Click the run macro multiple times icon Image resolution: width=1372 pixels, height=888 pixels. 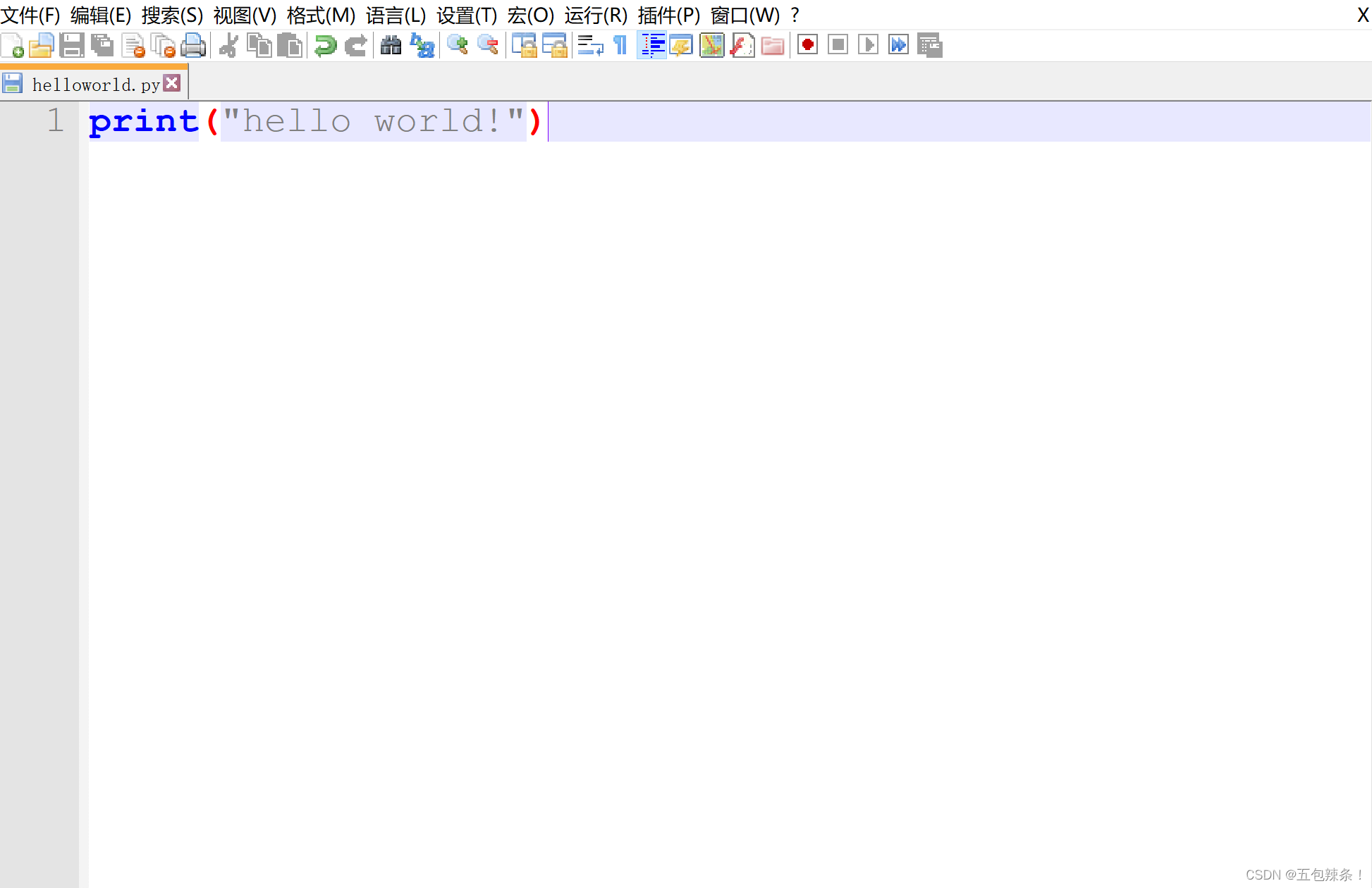pos(899,45)
